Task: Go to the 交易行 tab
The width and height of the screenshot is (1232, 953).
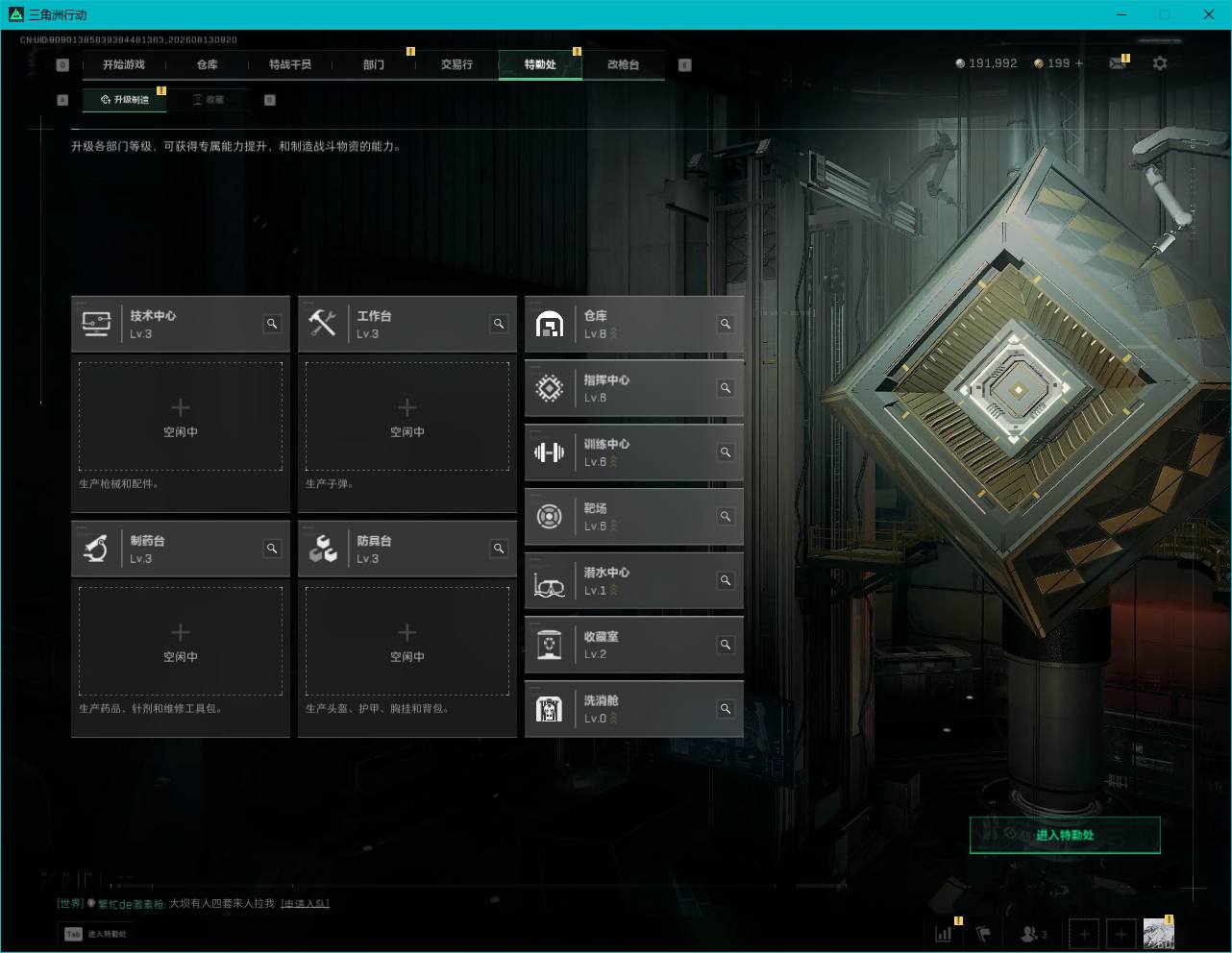Action: point(456,64)
